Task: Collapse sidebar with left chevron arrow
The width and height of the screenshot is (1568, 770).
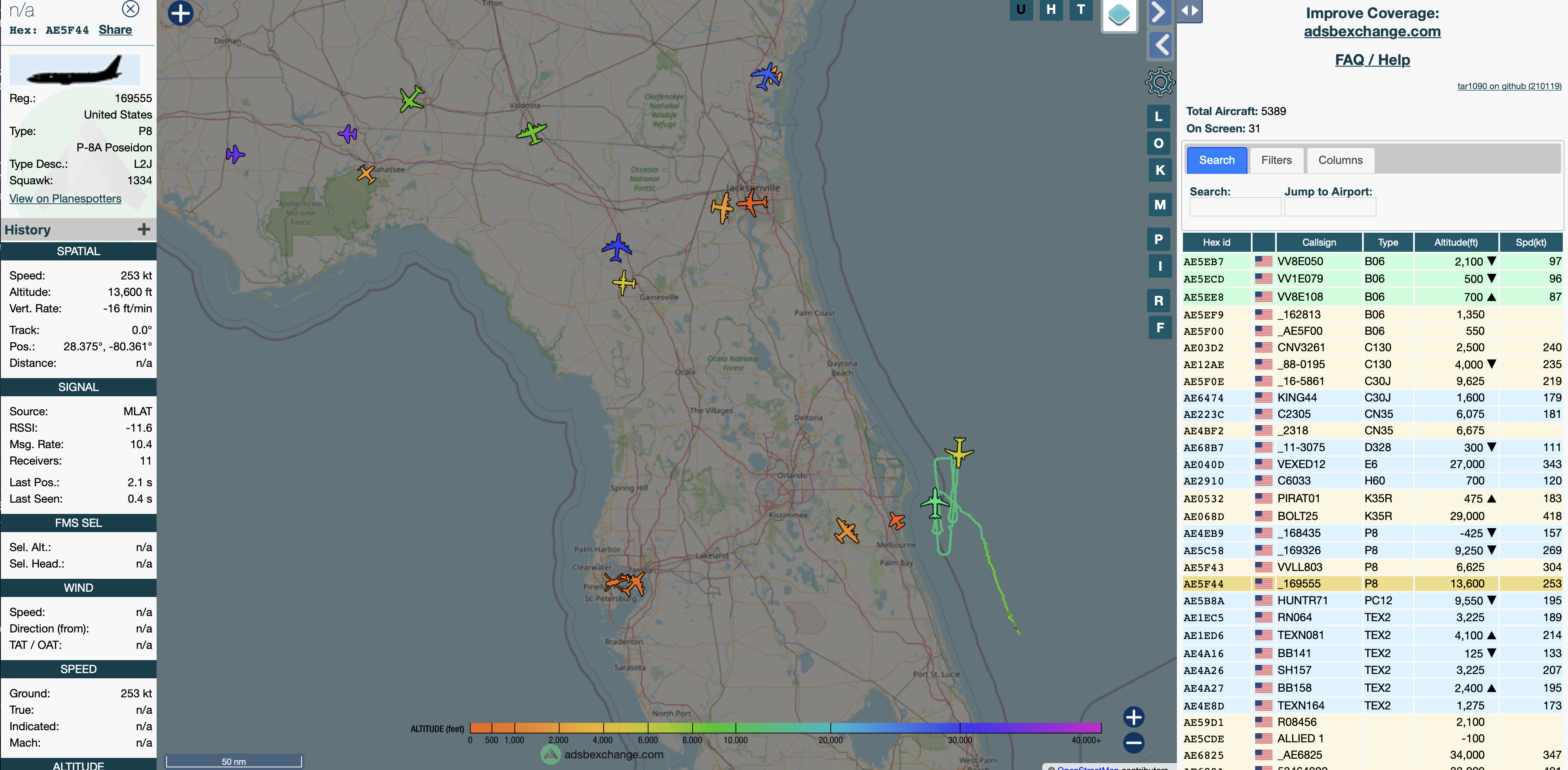Action: pyautogui.click(x=1161, y=45)
